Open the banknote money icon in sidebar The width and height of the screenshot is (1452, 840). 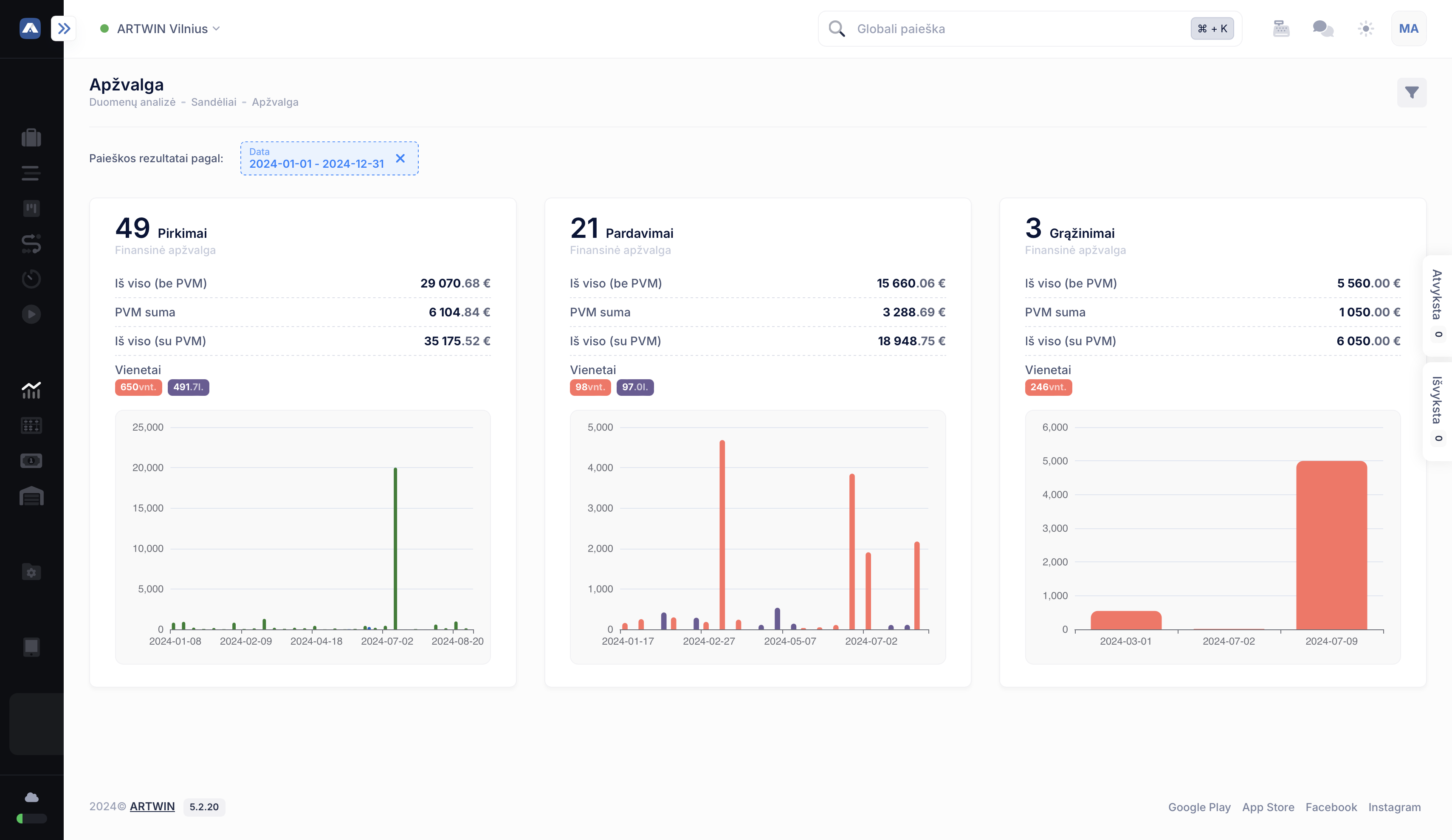(x=31, y=460)
